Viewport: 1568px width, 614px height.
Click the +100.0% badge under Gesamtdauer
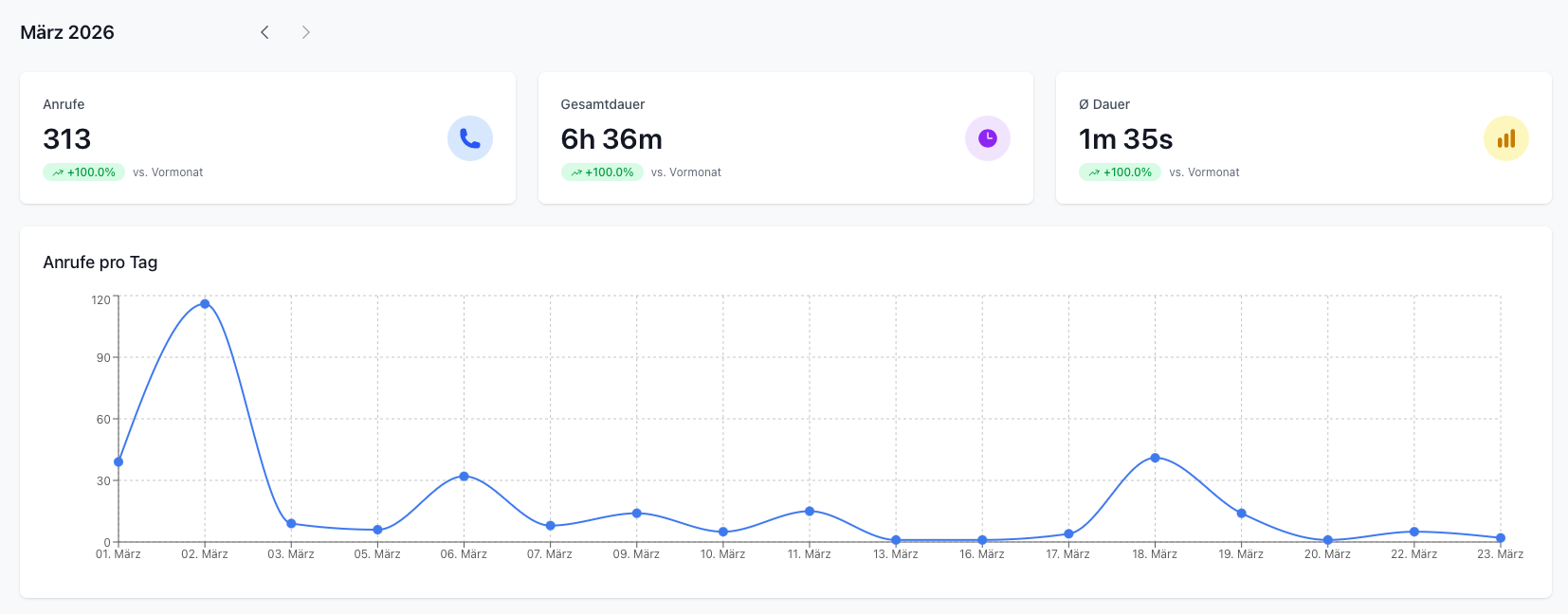pyautogui.click(x=602, y=172)
